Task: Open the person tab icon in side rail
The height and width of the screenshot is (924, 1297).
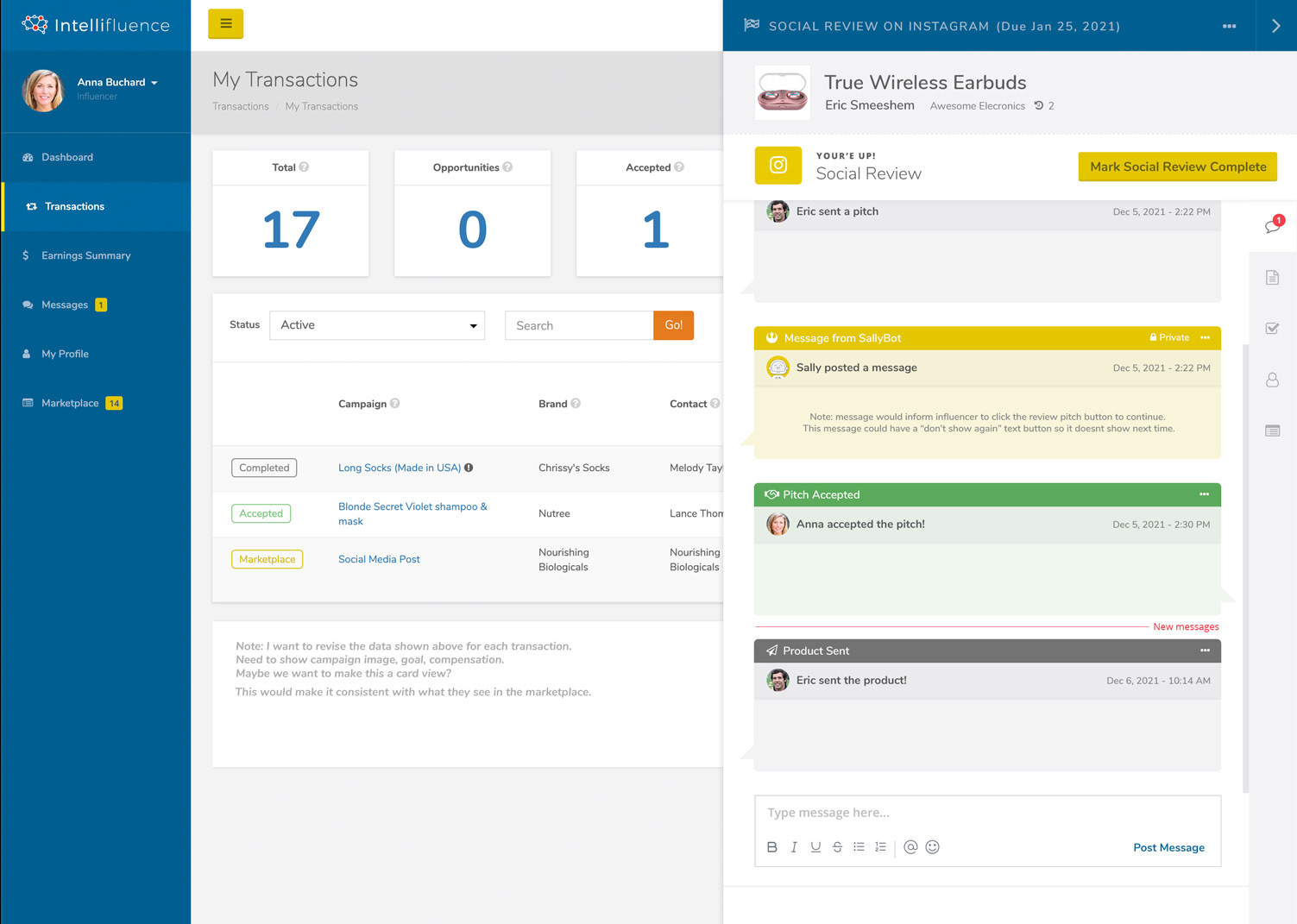Action: click(x=1272, y=380)
